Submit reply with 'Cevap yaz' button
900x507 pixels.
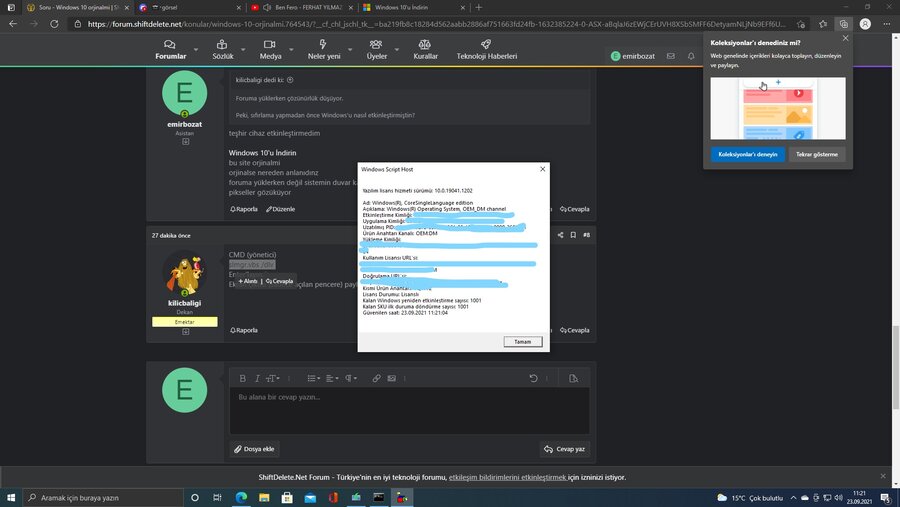tap(565, 449)
